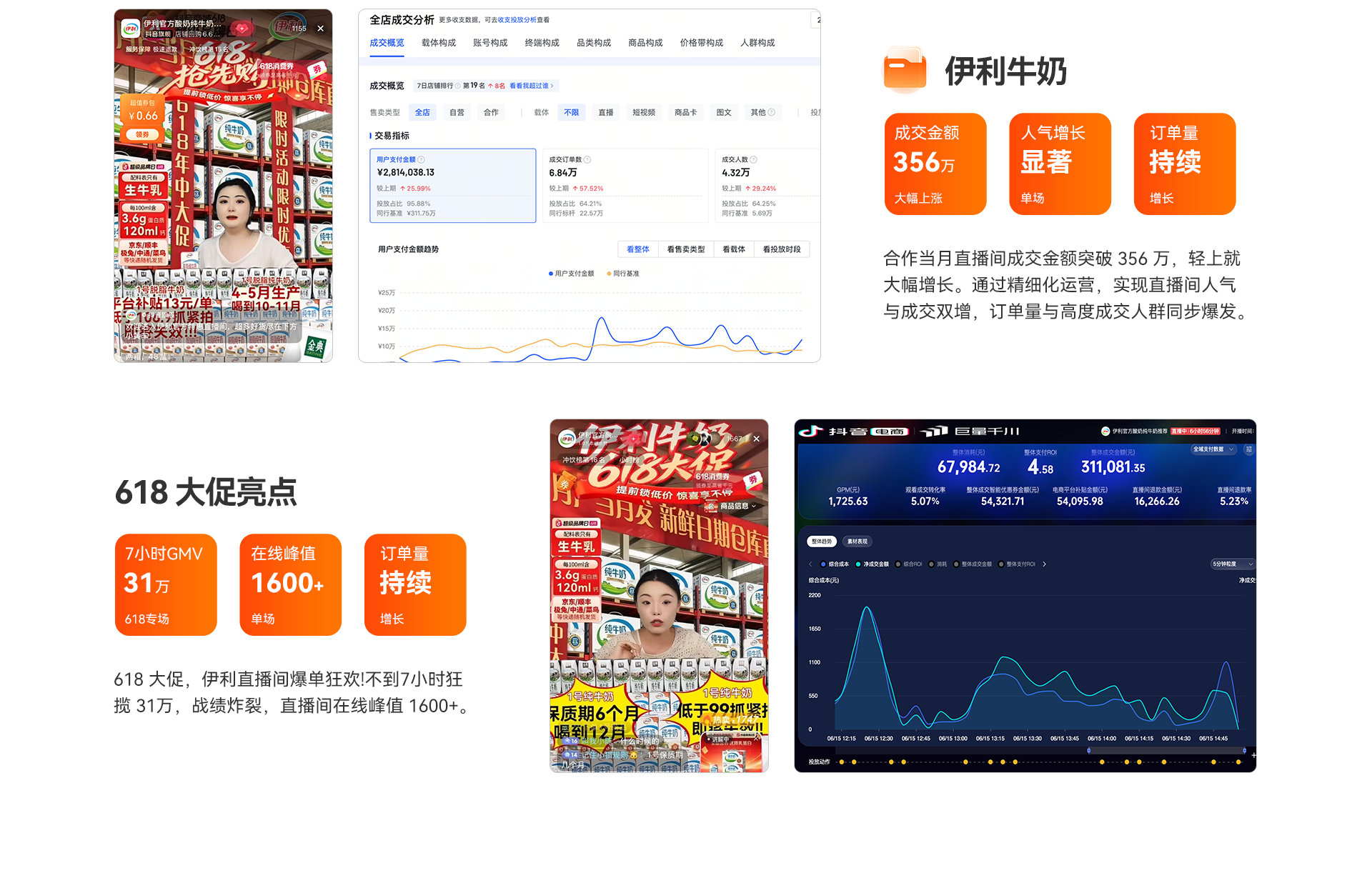Switch to the 载体构成 tab
Image resolution: width=1372 pixels, height=893 pixels.
(438, 43)
